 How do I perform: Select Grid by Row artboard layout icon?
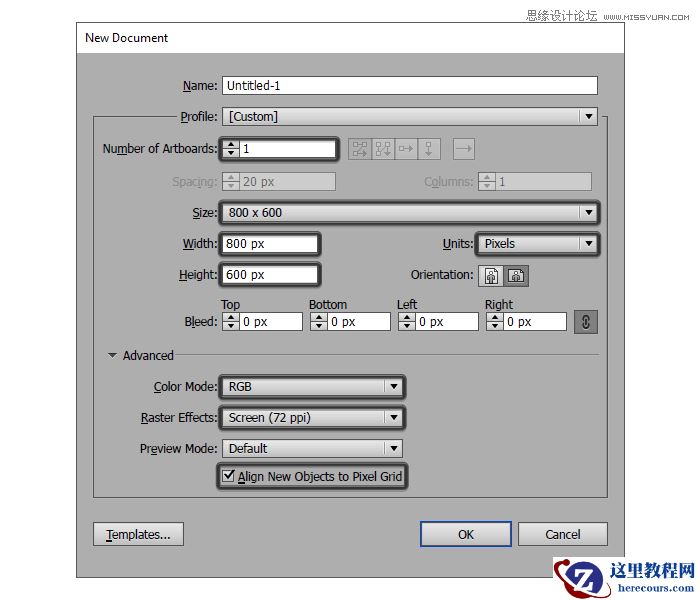[x=360, y=149]
